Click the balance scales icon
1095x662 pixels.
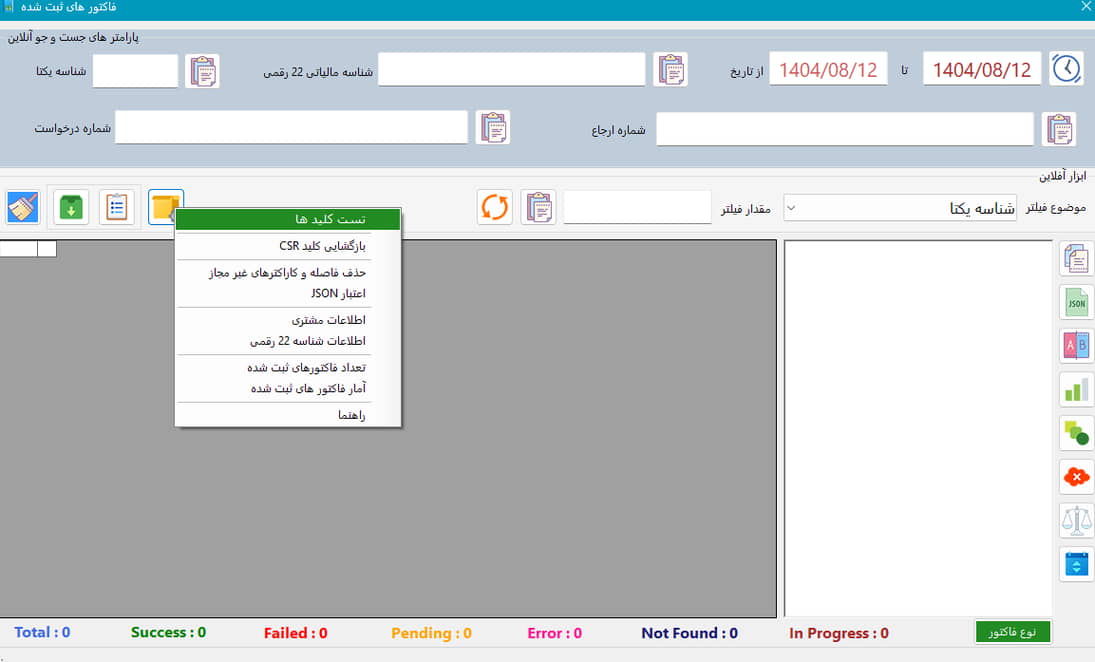(1076, 521)
